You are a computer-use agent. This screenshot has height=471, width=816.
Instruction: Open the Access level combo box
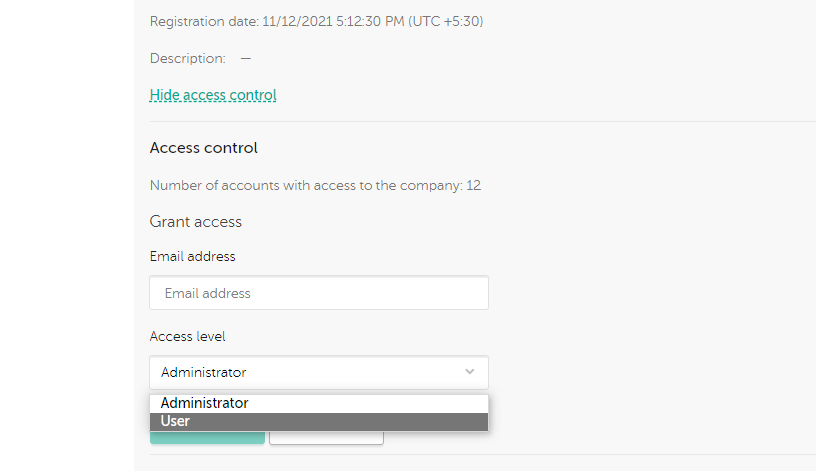point(318,372)
